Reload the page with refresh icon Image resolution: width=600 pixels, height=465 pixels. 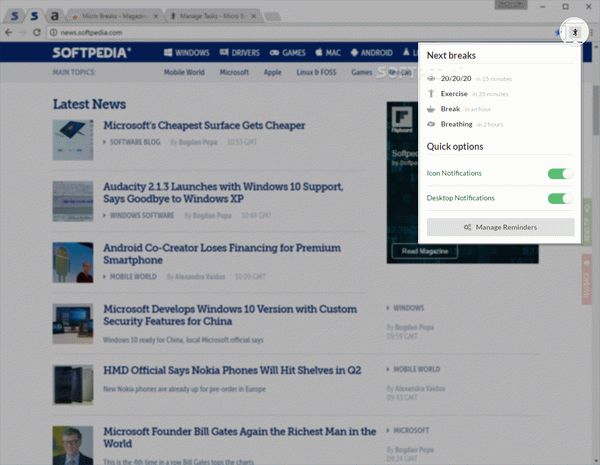tap(37, 33)
